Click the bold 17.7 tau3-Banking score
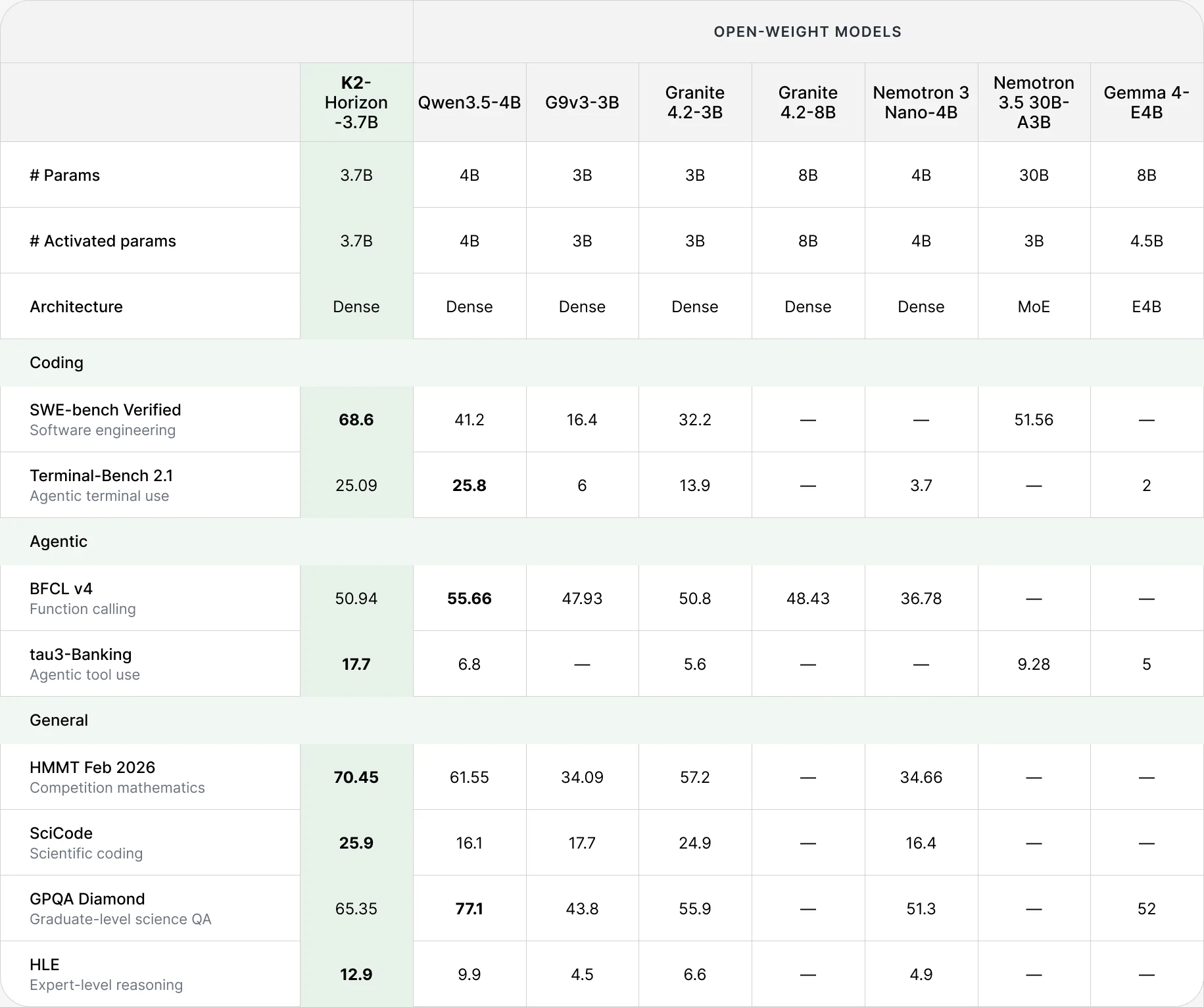The image size is (1204, 1007). click(x=356, y=665)
